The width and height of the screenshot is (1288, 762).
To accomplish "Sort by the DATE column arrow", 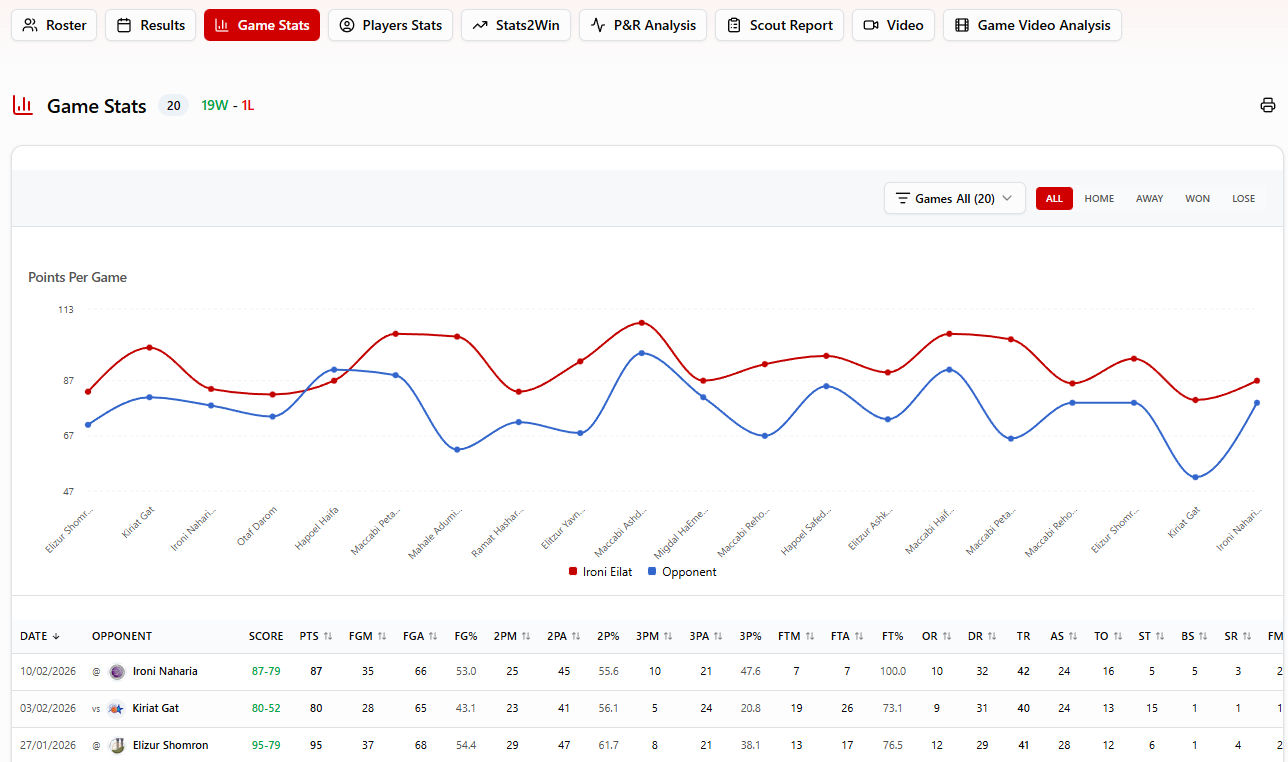I will click(56, 636).
